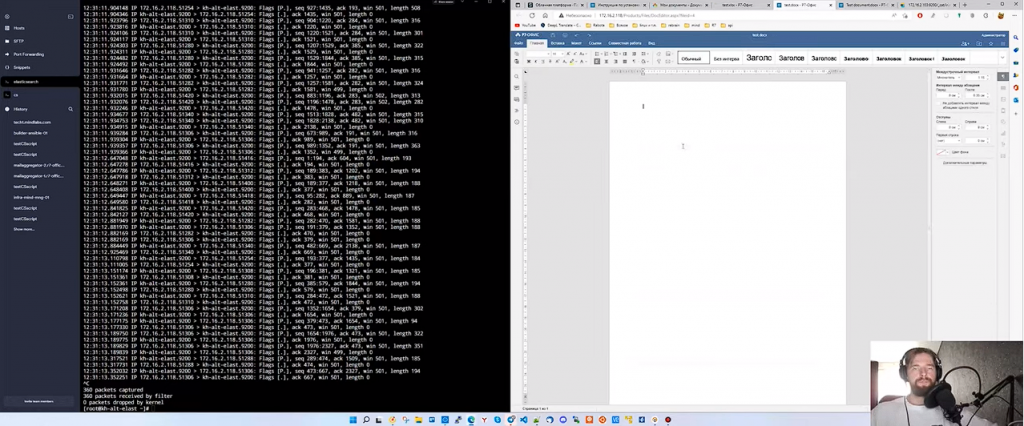This screenshot has width=1024, height=426.
Task: Toggle don't add interval between paragraphs checkbox
Action: click(x=938, y=103)
